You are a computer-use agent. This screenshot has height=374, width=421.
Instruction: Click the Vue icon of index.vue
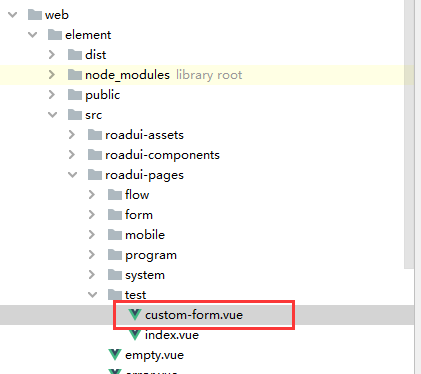(135, 334)
